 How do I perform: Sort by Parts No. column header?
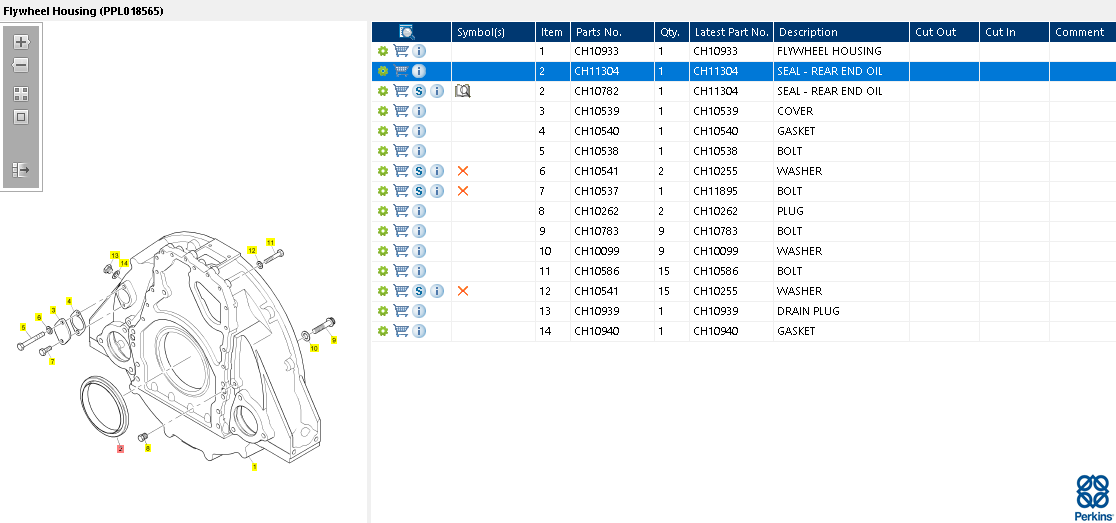tap(596, 32)
